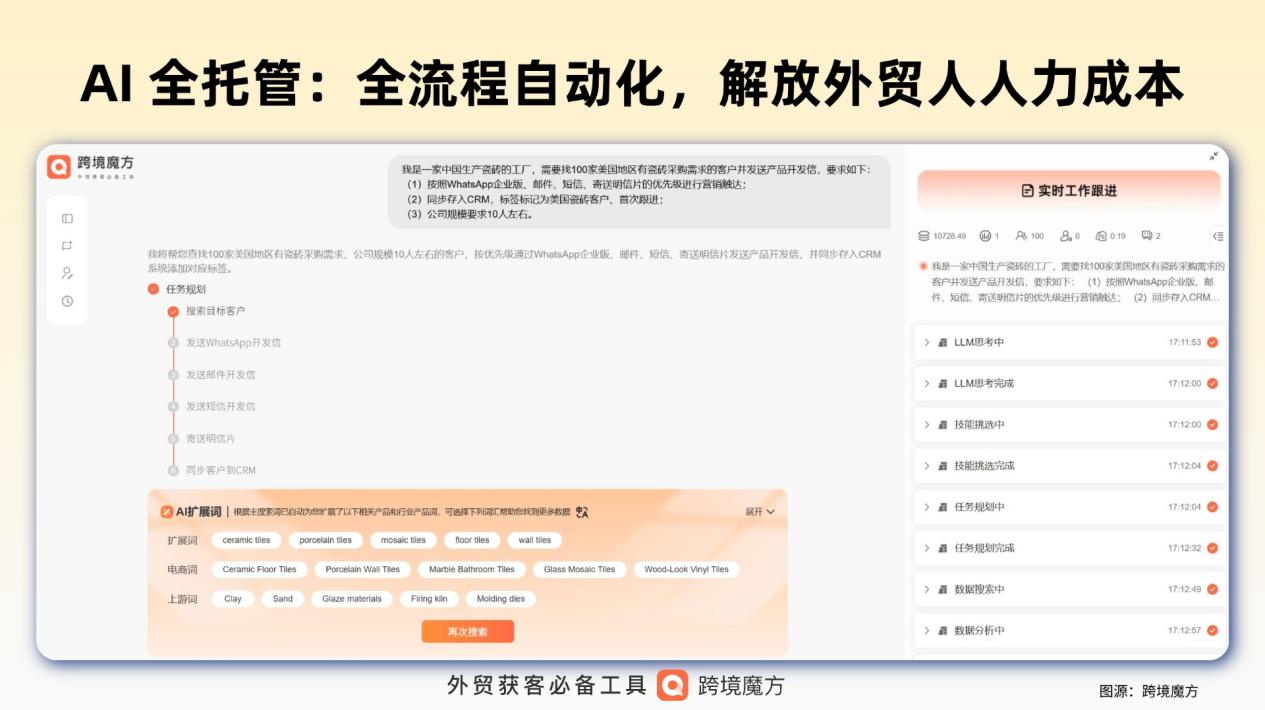Screen dimensions: 1265x710
Task: Select the mosaic tiles keyword chip
Action: pos(404,540)
